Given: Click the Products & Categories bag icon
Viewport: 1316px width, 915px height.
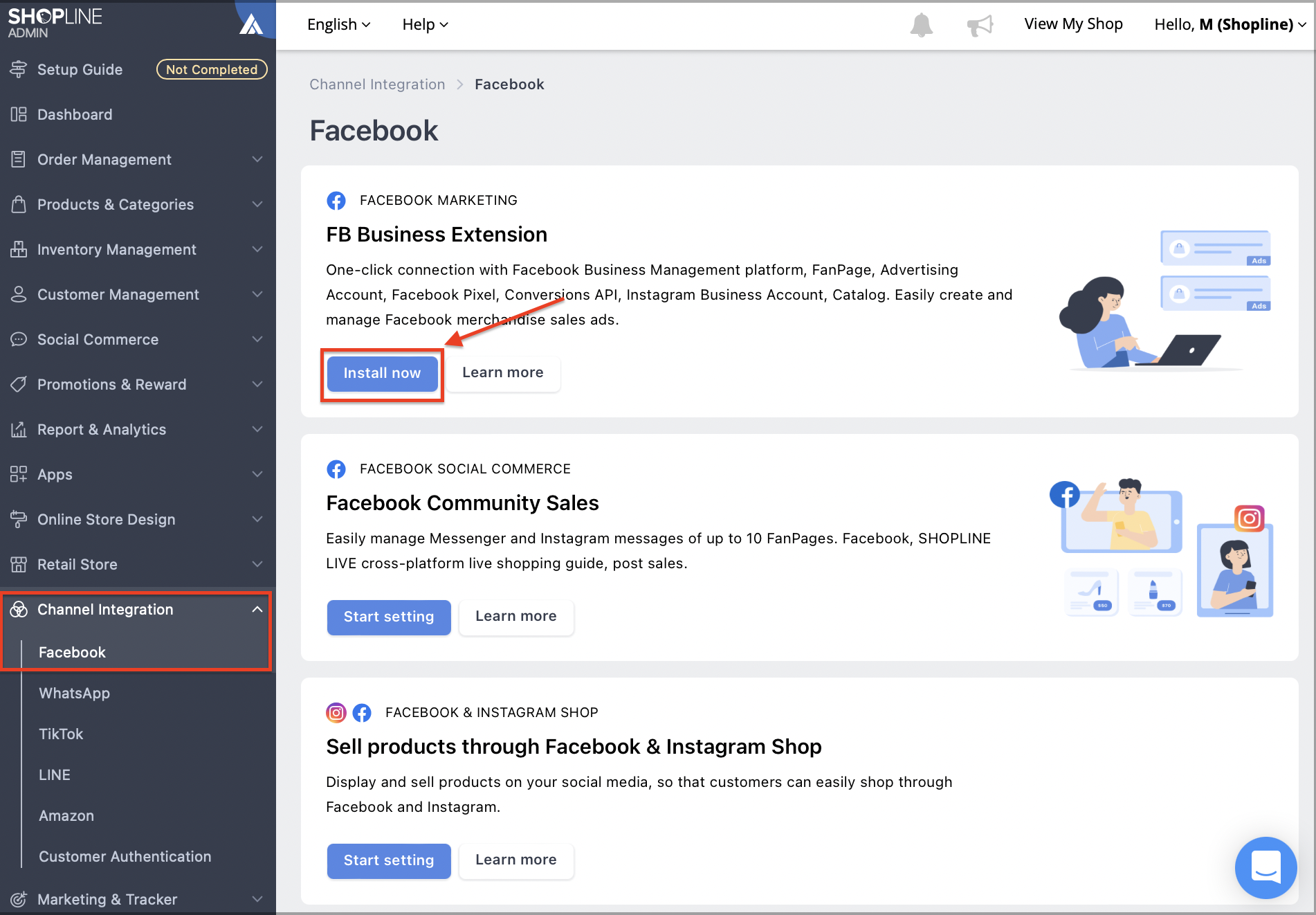Looking at the screenshot, I should click(x=19, y=204).
